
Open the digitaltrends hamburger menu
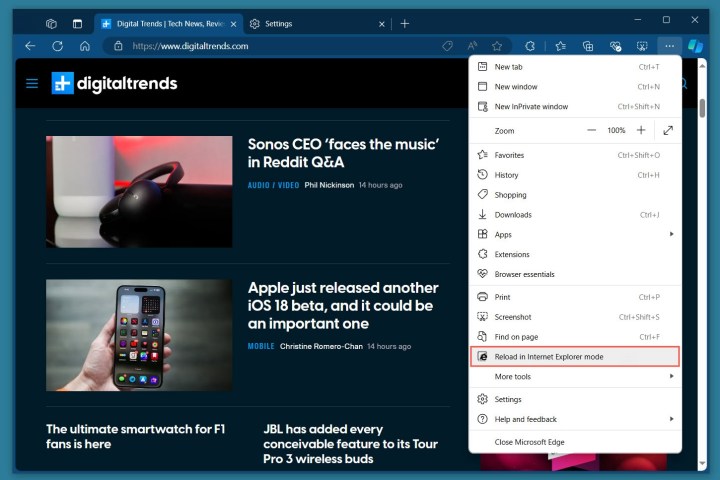coord(32,84)
